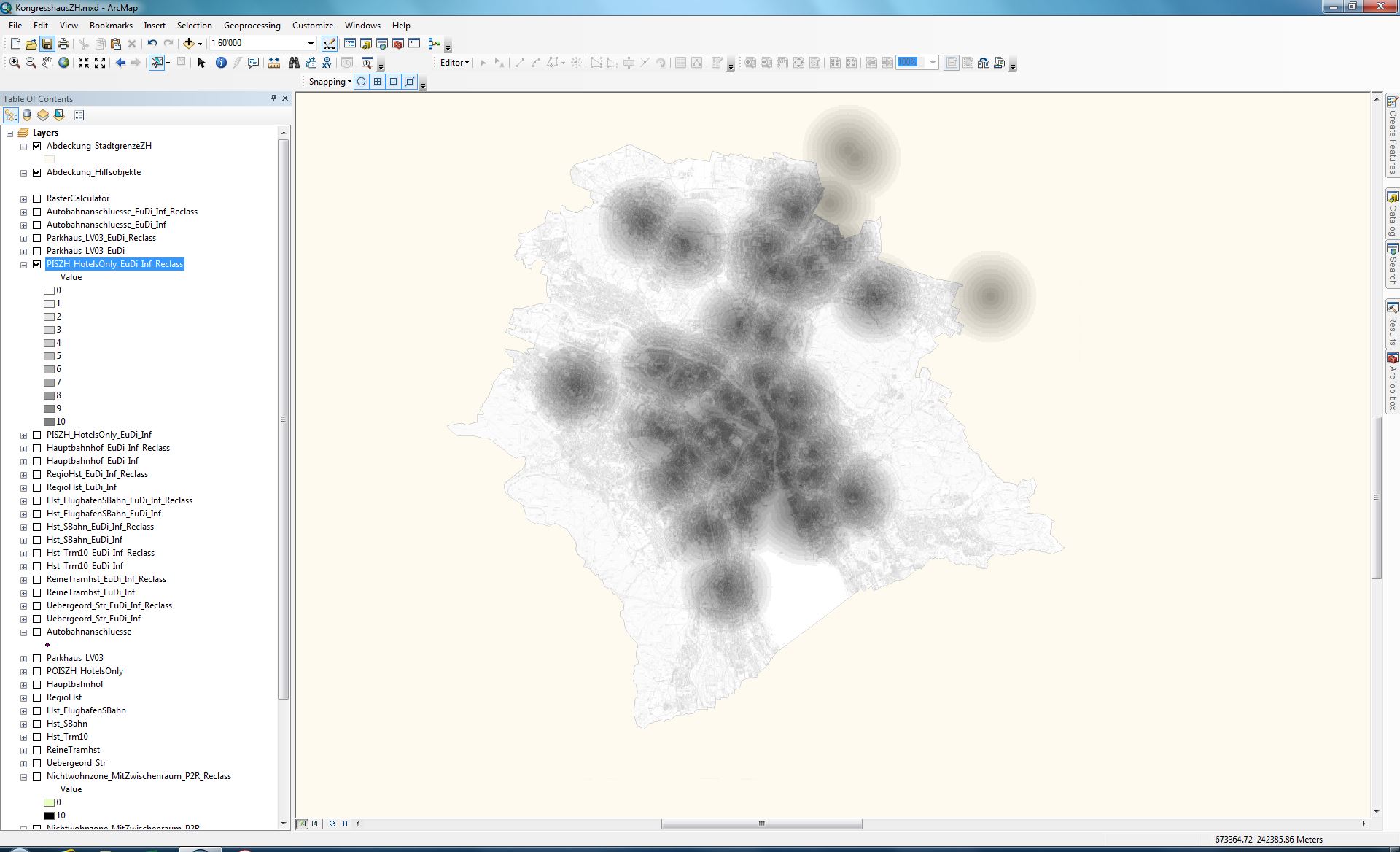
Task: Enable the RasterCalculator layer checkbox
Action: pyautogui.click(x=37, y=198)
